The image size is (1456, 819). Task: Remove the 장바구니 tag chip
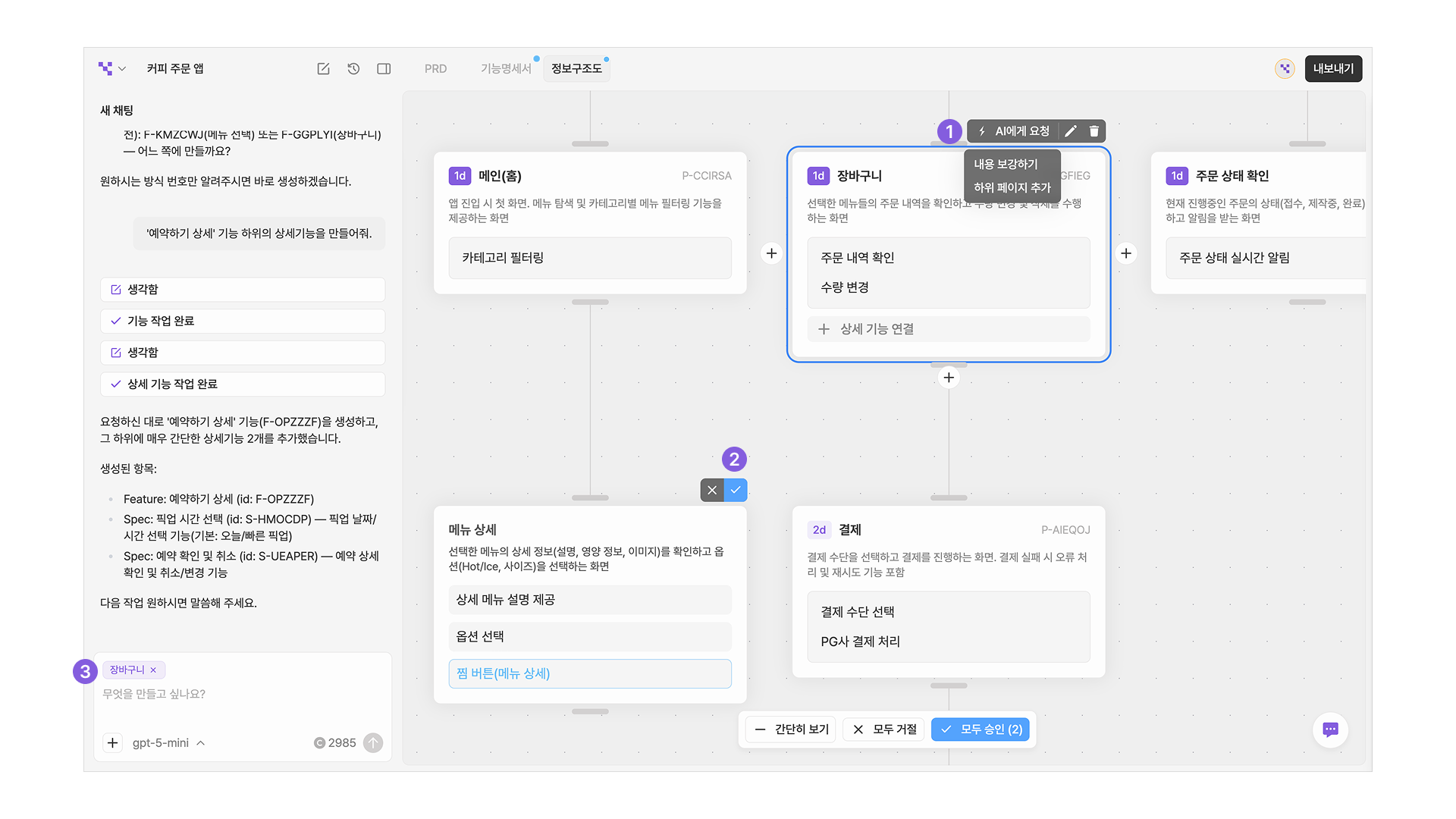(153, 670)
